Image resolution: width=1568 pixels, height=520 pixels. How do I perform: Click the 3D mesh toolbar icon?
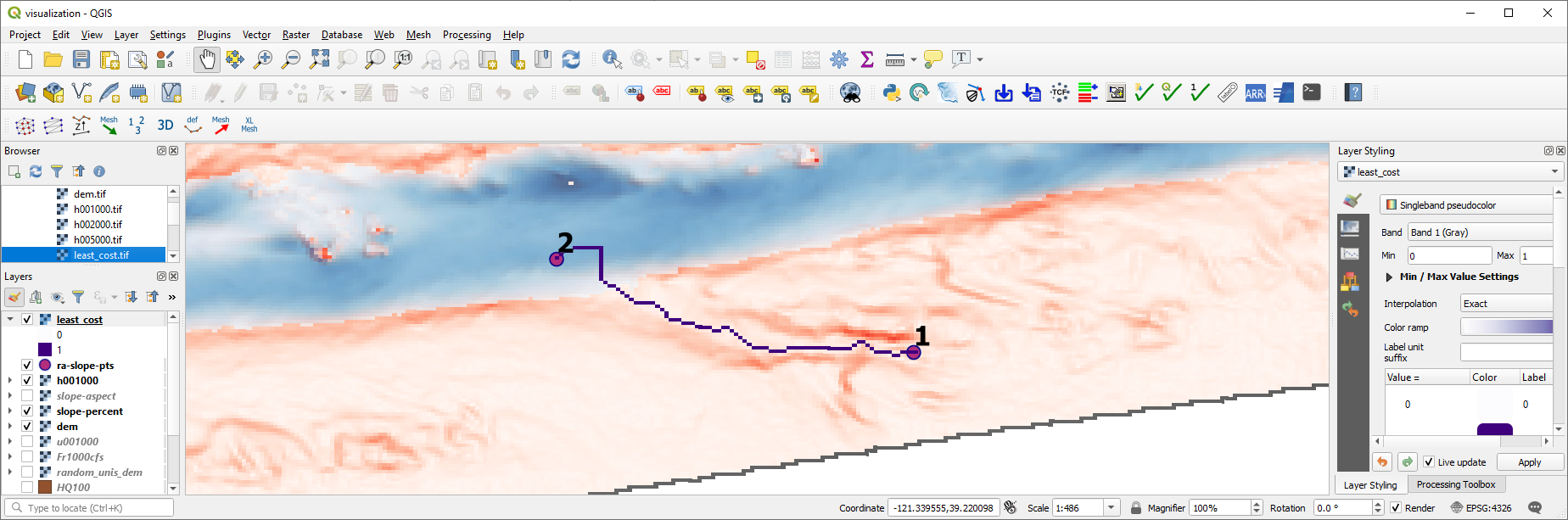[x=165, y=126]
